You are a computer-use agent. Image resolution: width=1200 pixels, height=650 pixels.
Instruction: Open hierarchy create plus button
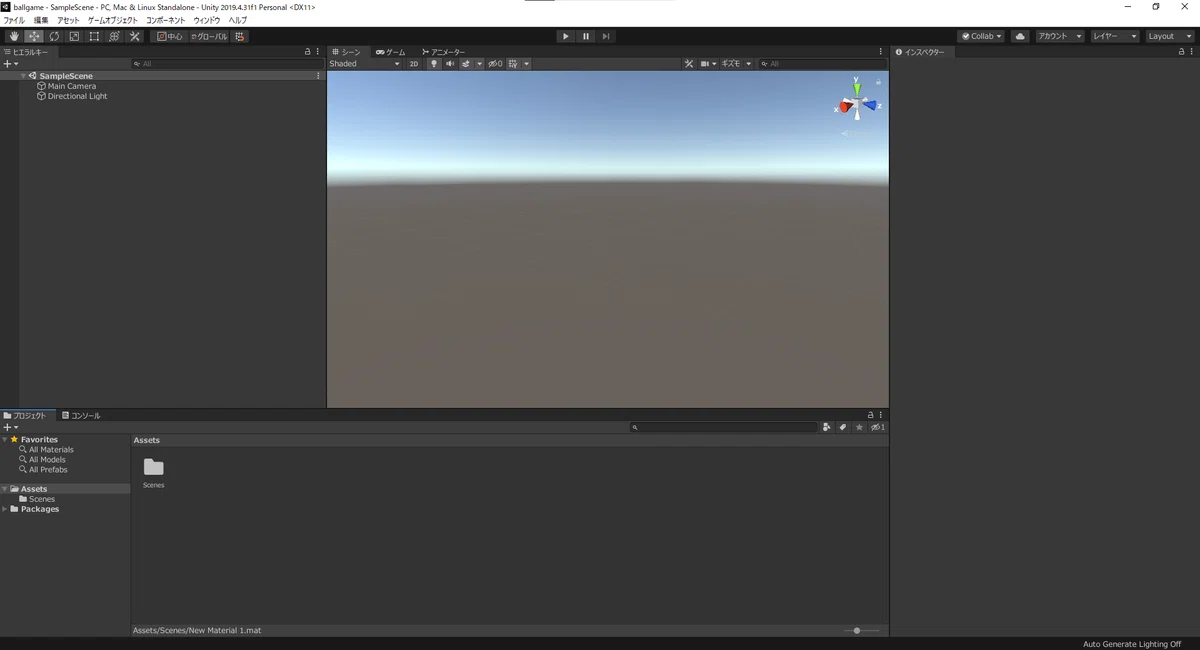(10, 64)
